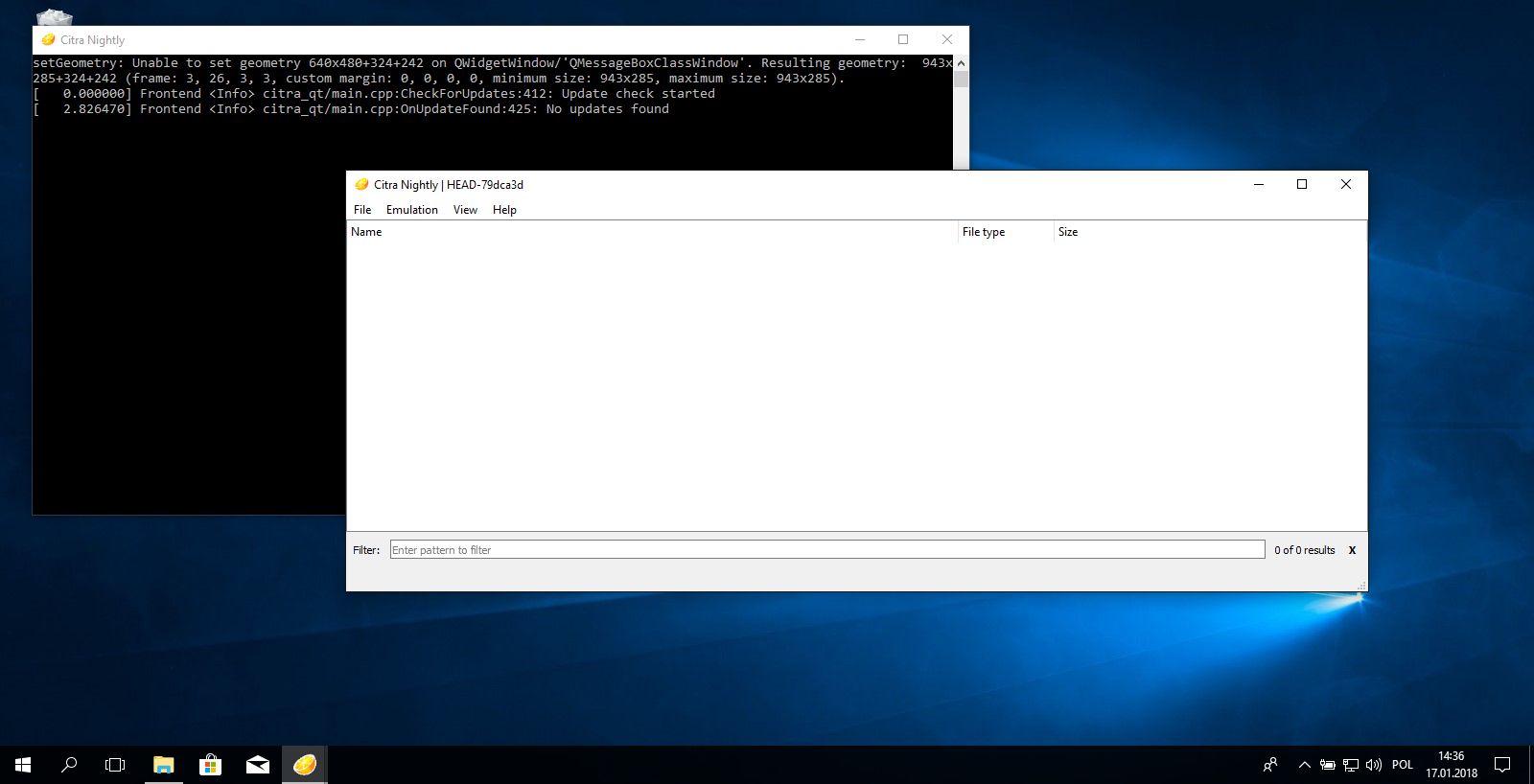Click the Citra icon in console window title bar
1534x784 pixels.
pyautogui.click(x=48, y=39)
